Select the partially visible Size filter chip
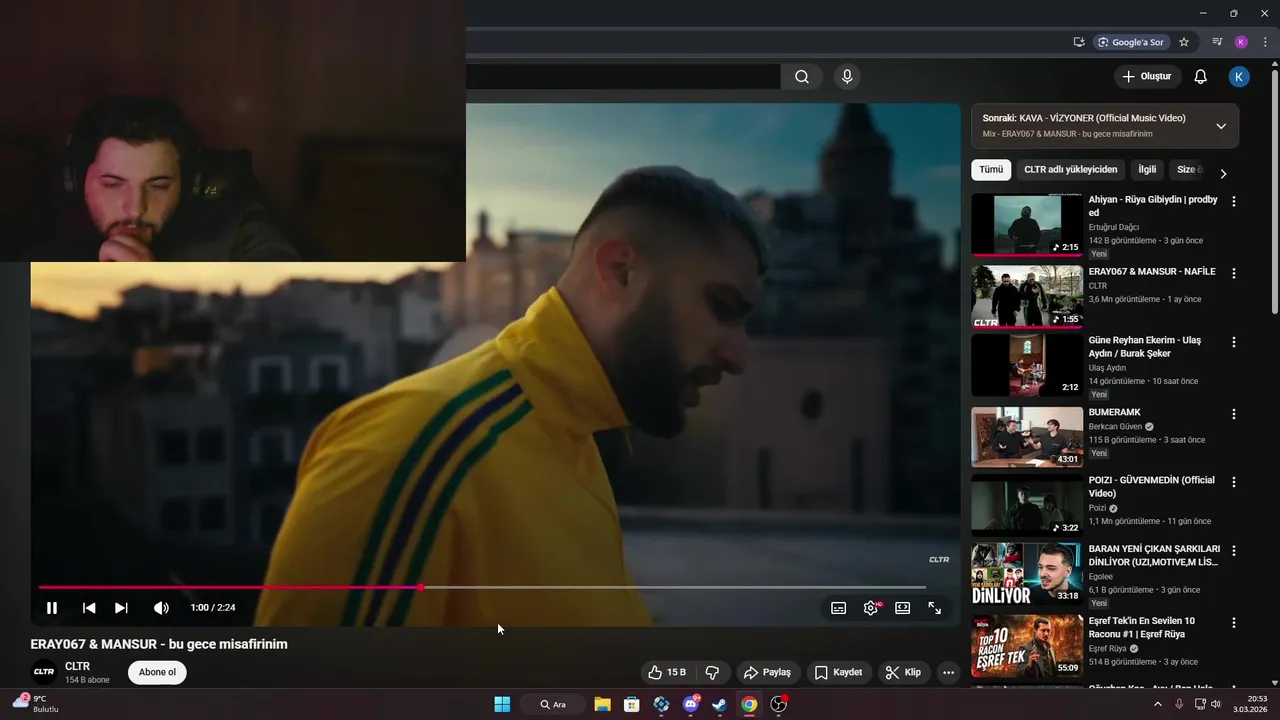 [1186, 170]
